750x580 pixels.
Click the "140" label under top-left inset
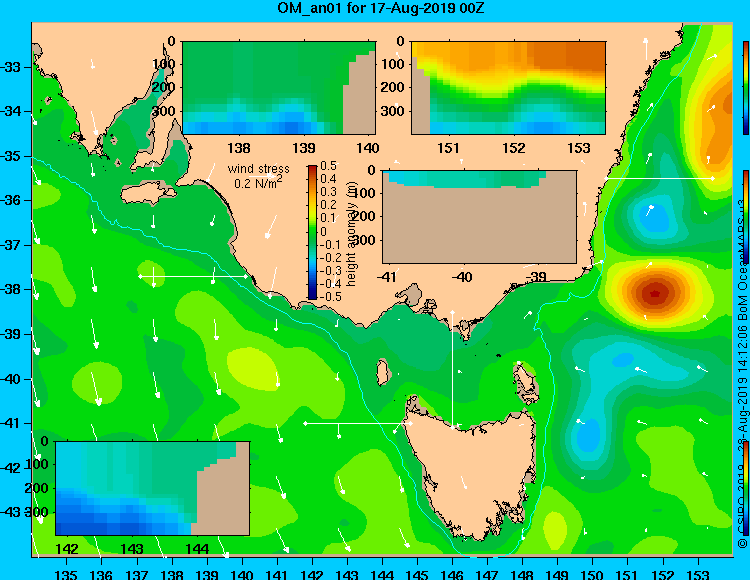367,148
